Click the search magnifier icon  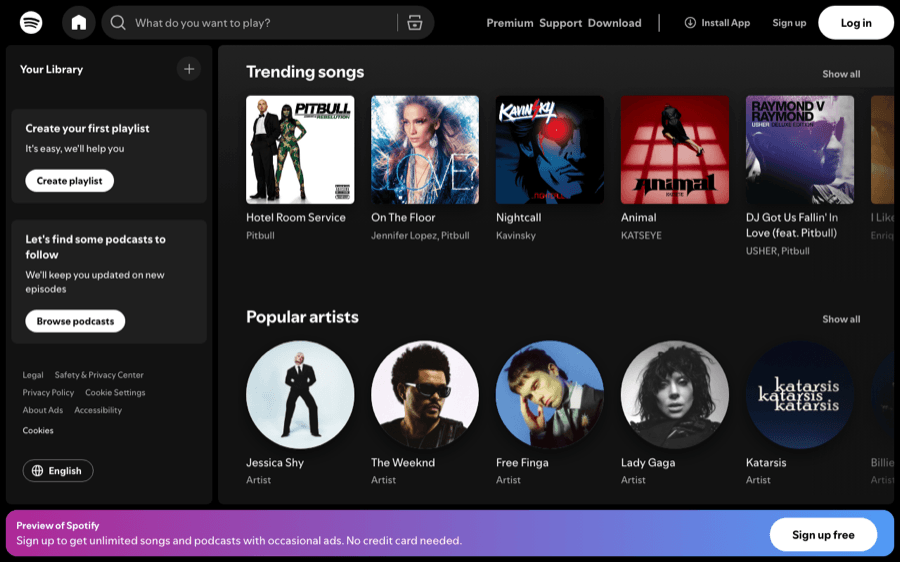118,23
